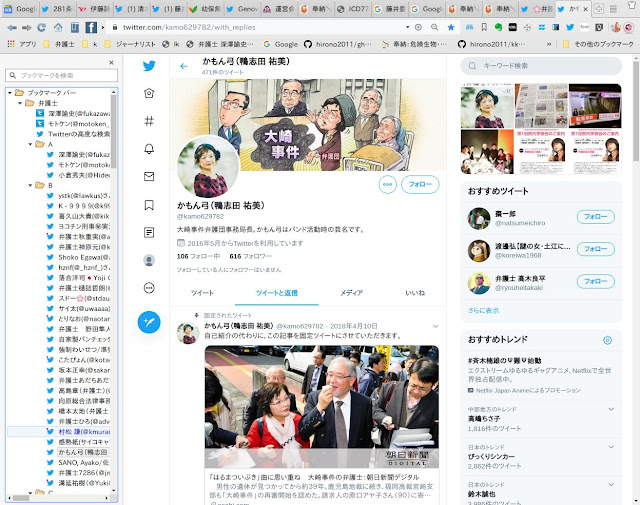Collapse the 弁護士 folder in bookmark tree
The width and height of the screenshot is (640, 505).
point(20,103)
